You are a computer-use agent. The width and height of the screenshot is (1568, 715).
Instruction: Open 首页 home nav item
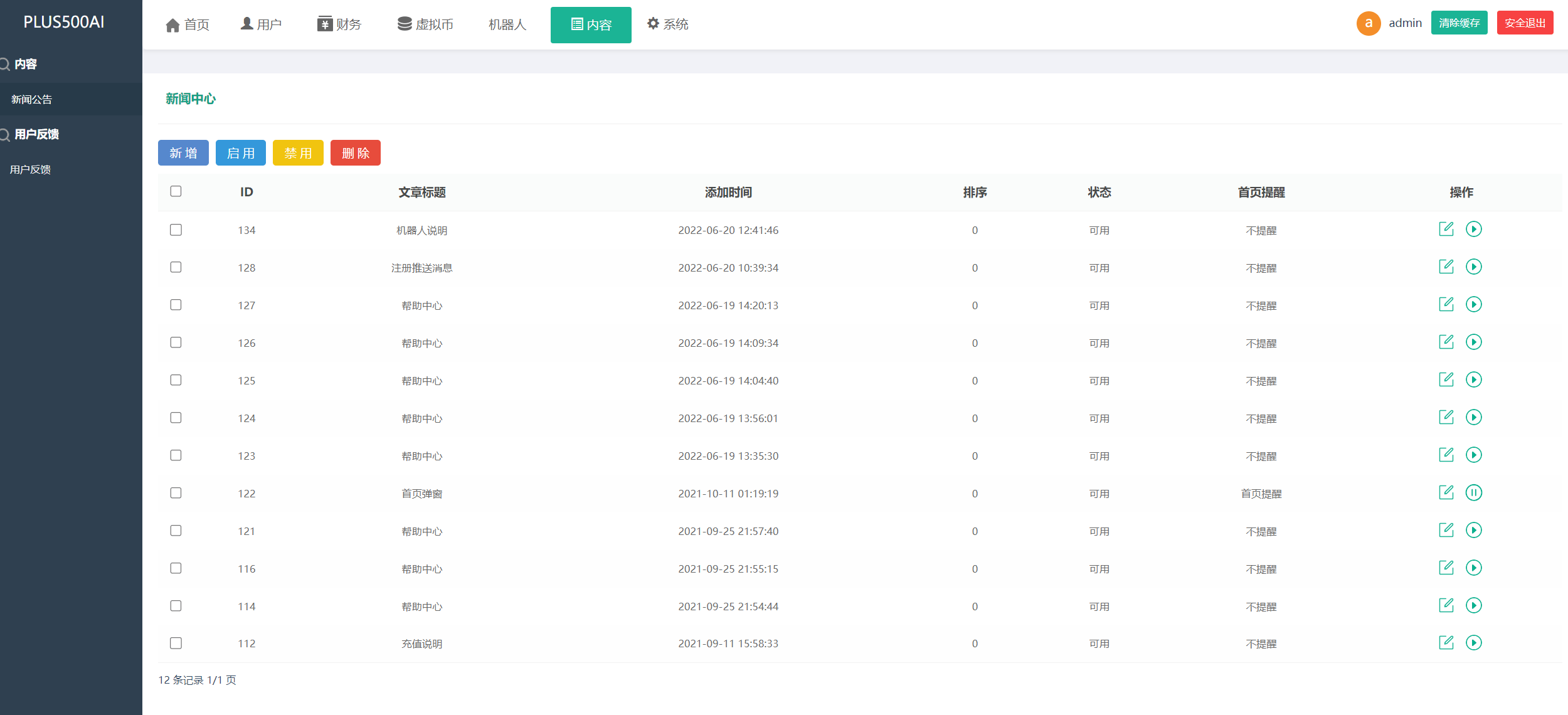187,24
